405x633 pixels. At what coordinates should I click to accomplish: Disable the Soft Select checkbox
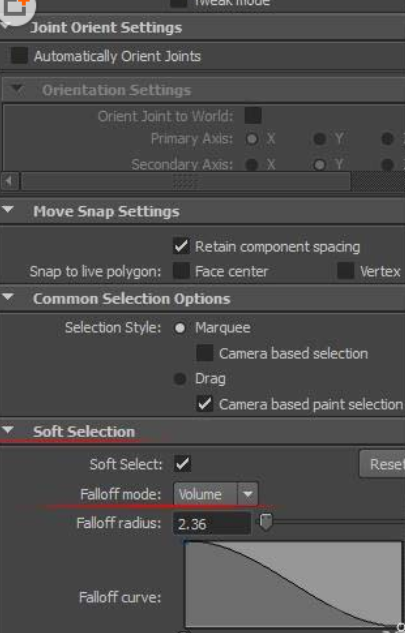coord(183,464)
